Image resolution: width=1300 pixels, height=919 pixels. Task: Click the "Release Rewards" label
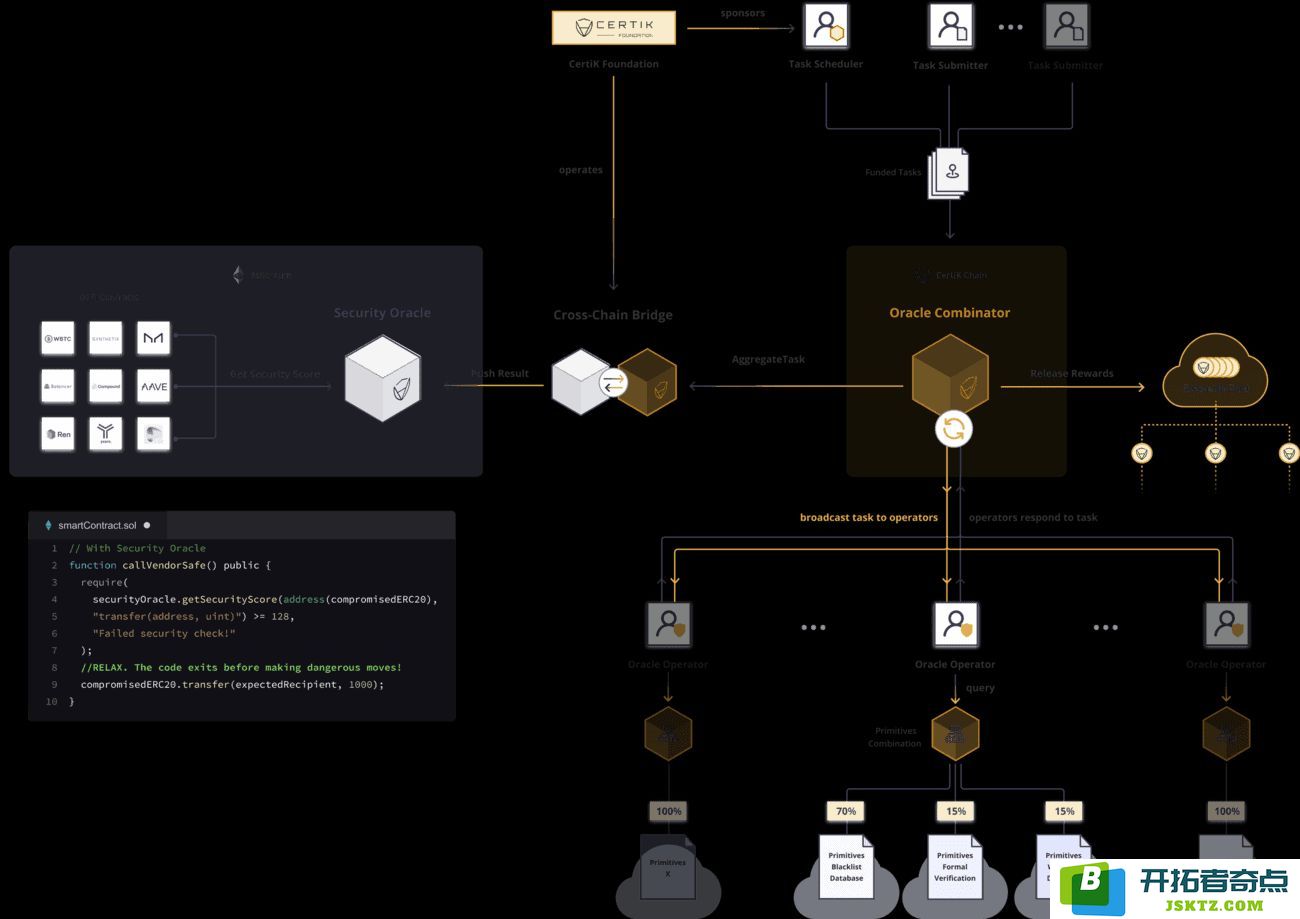pos(1072,374)
